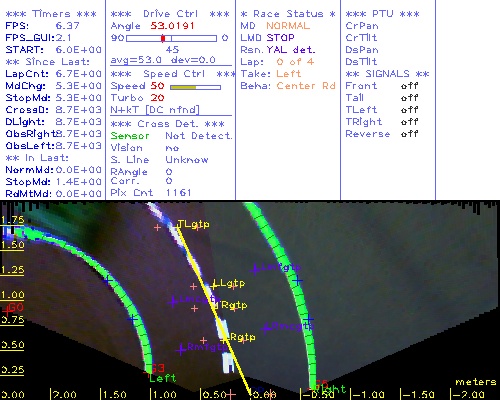
Task: Select the Race Status section header
Action: pyautogui.click(x=288, y=14)
